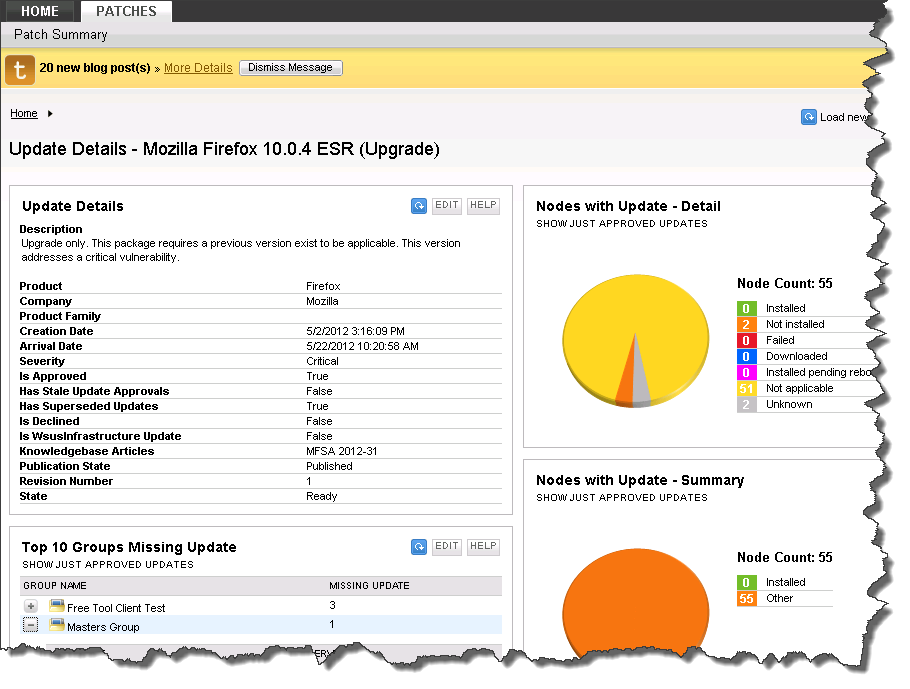Open the HOME tab
This screenshot has width=910, height=689.
tap(39, 11)
